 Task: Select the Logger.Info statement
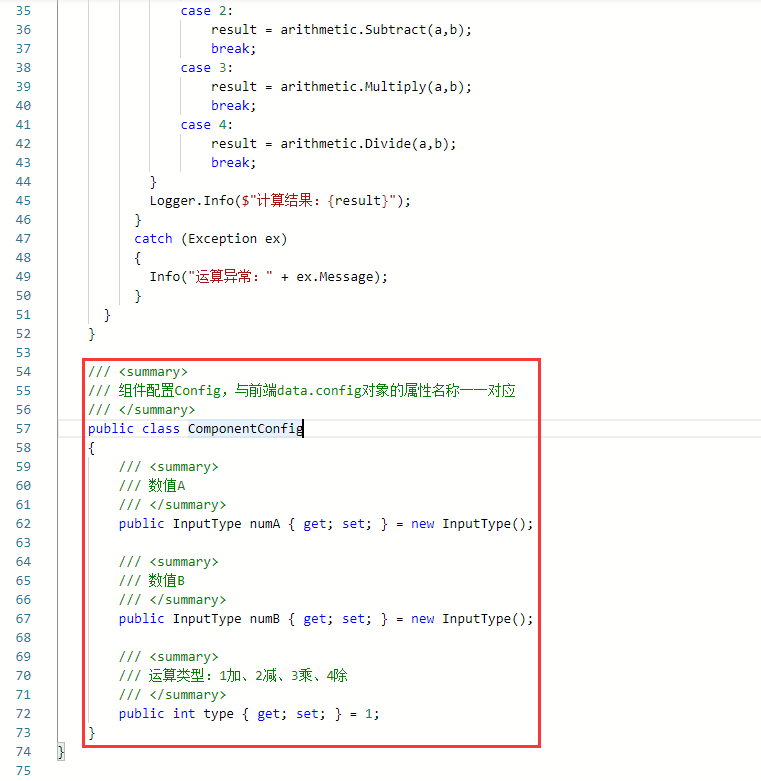280,201
